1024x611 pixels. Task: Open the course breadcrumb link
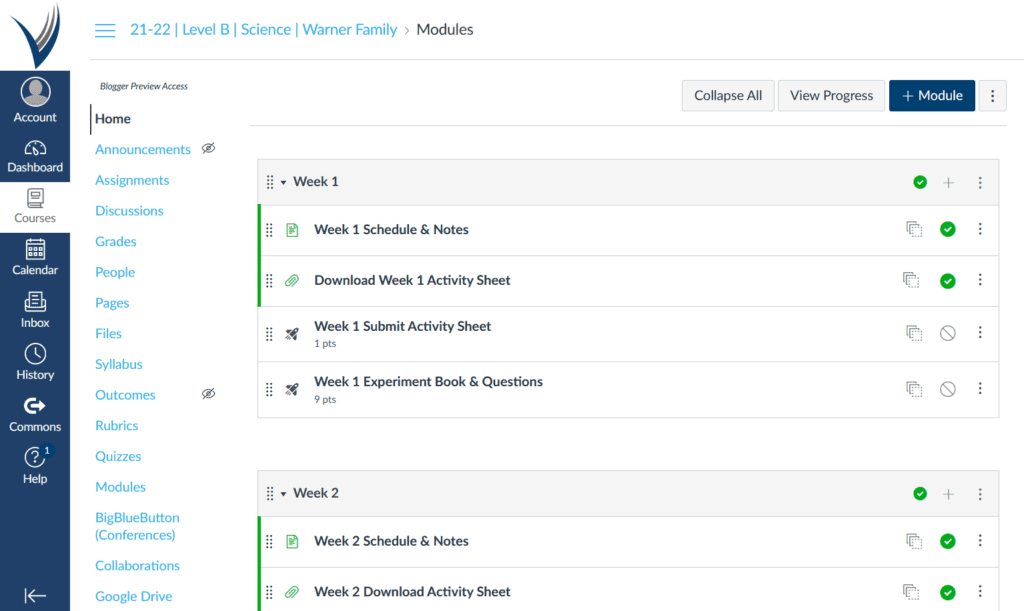coord(263,30)
